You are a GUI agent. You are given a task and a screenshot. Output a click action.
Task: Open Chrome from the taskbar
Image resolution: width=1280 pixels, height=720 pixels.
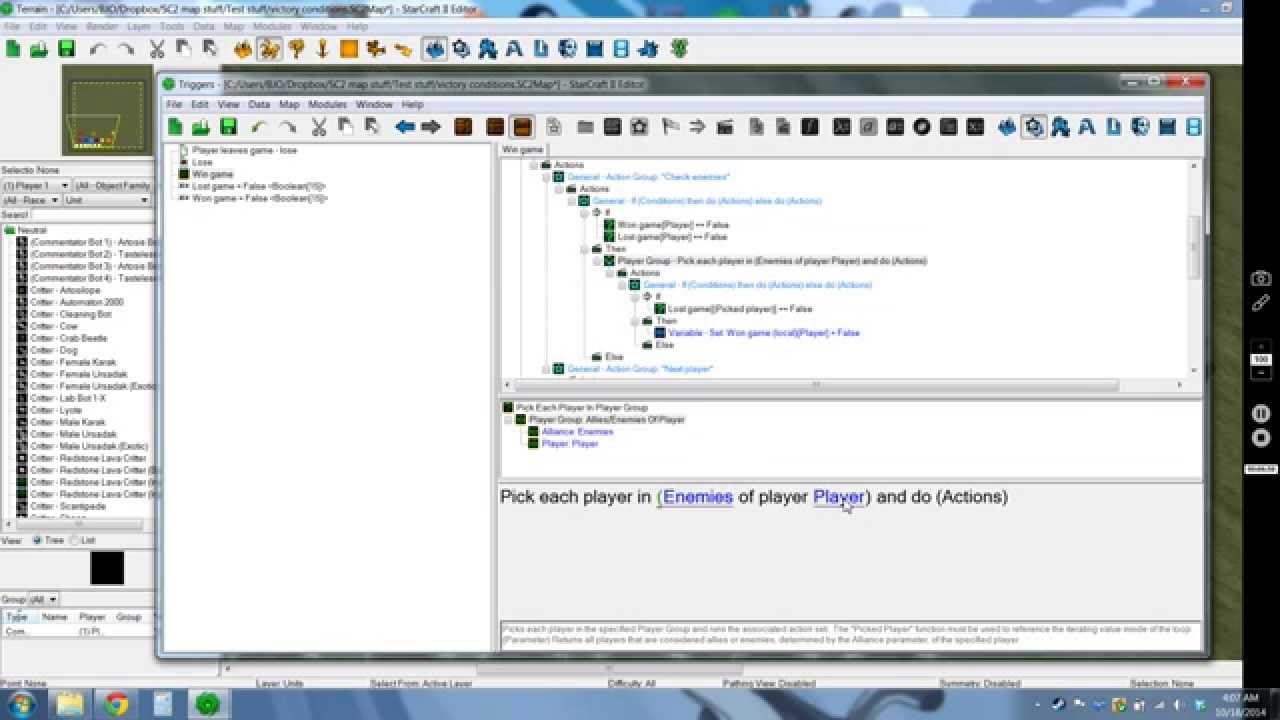(x=116, y=704)
